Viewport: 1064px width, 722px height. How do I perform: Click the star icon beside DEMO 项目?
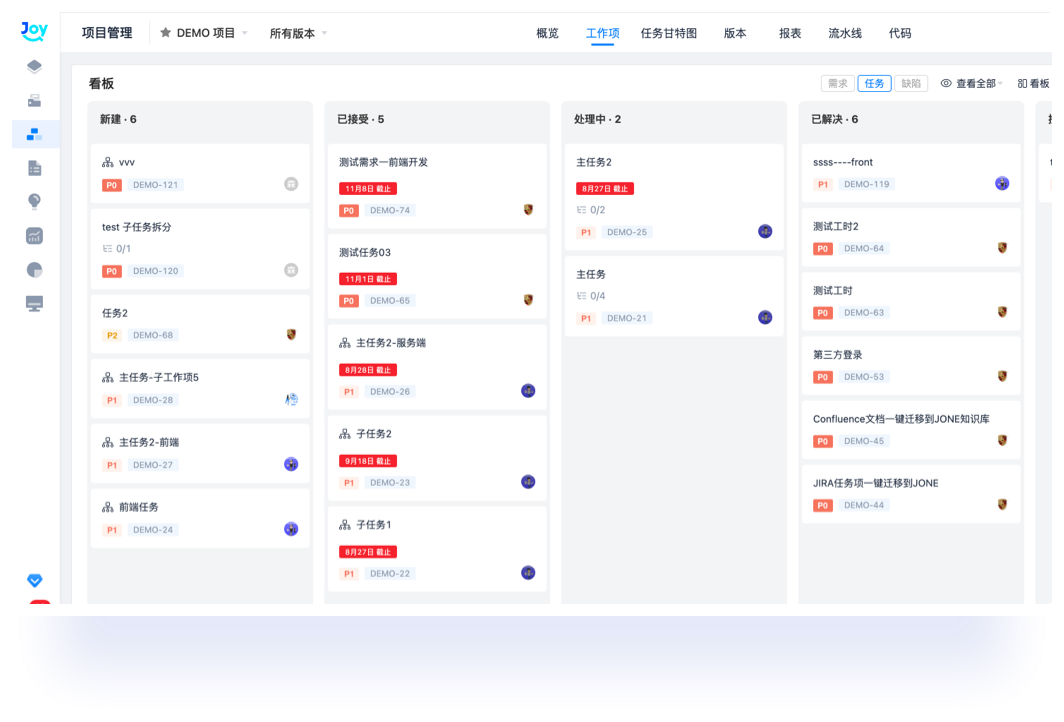[x=165, y=33]
